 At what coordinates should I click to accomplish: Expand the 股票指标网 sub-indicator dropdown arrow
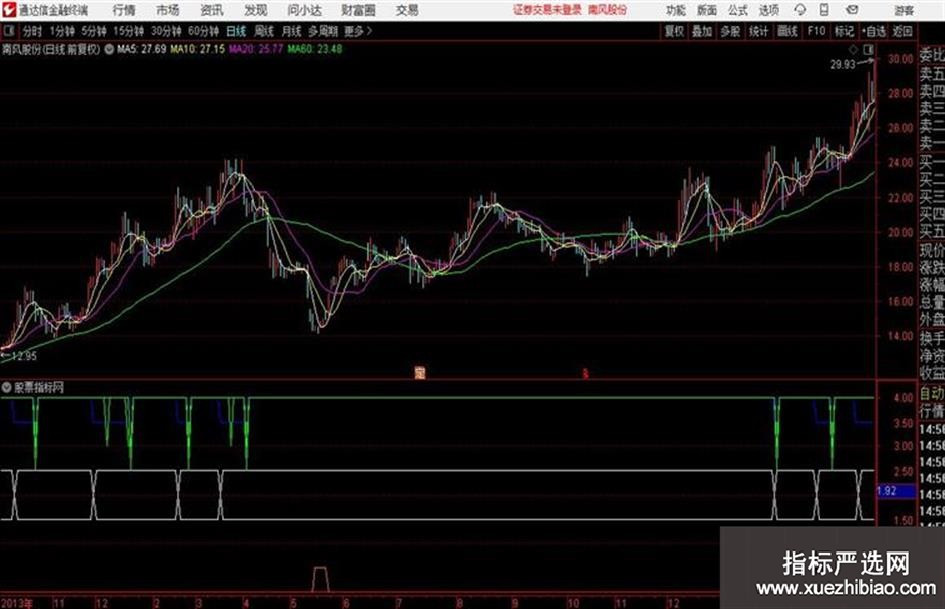coord(7,388)
